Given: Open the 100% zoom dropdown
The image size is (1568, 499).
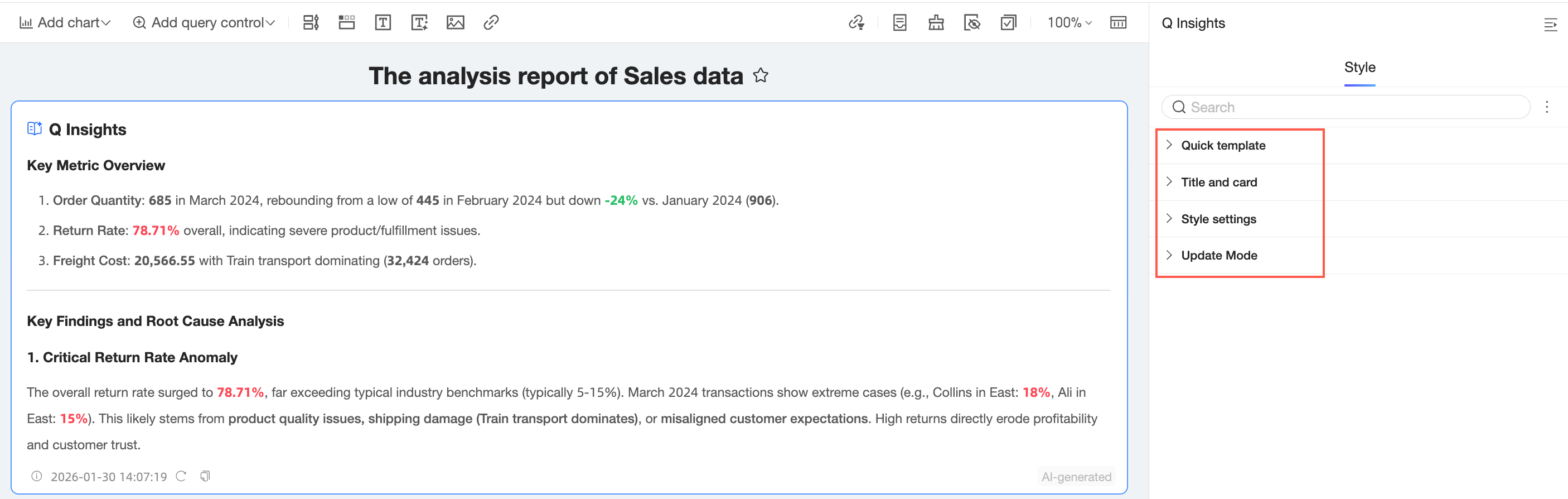Looking at the screenshot, I should pyautogui.click(x=1069, y=22).
